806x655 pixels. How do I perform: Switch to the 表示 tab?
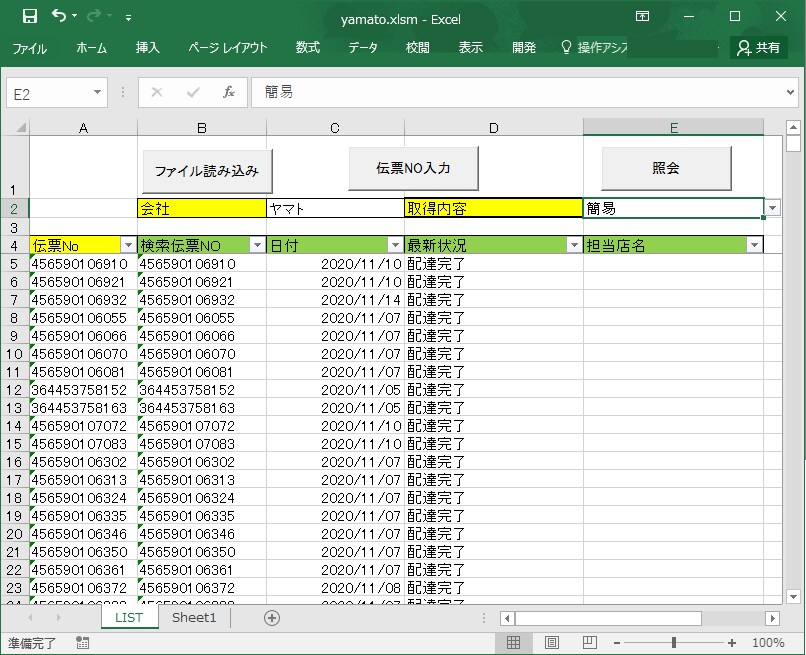click(470, 48)
